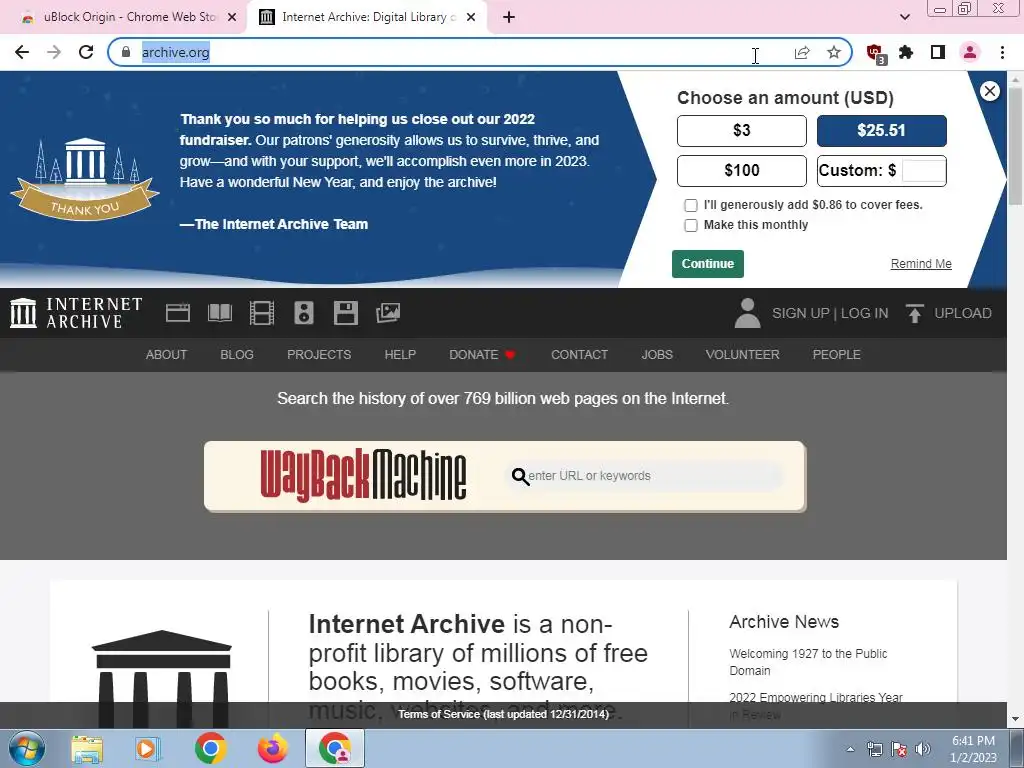Dismiss the donation banner with X

[x=989, y=91]
